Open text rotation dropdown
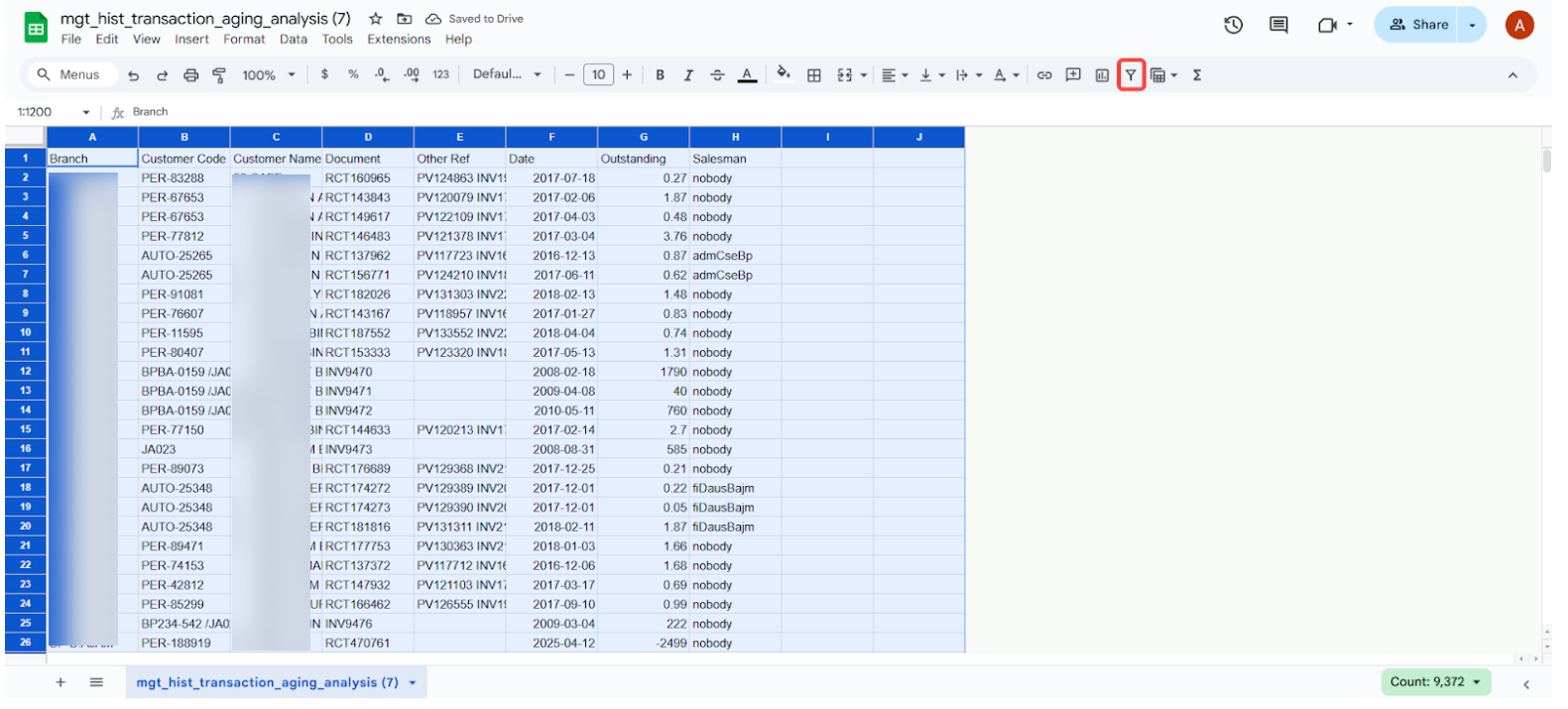 (1006, 75)
